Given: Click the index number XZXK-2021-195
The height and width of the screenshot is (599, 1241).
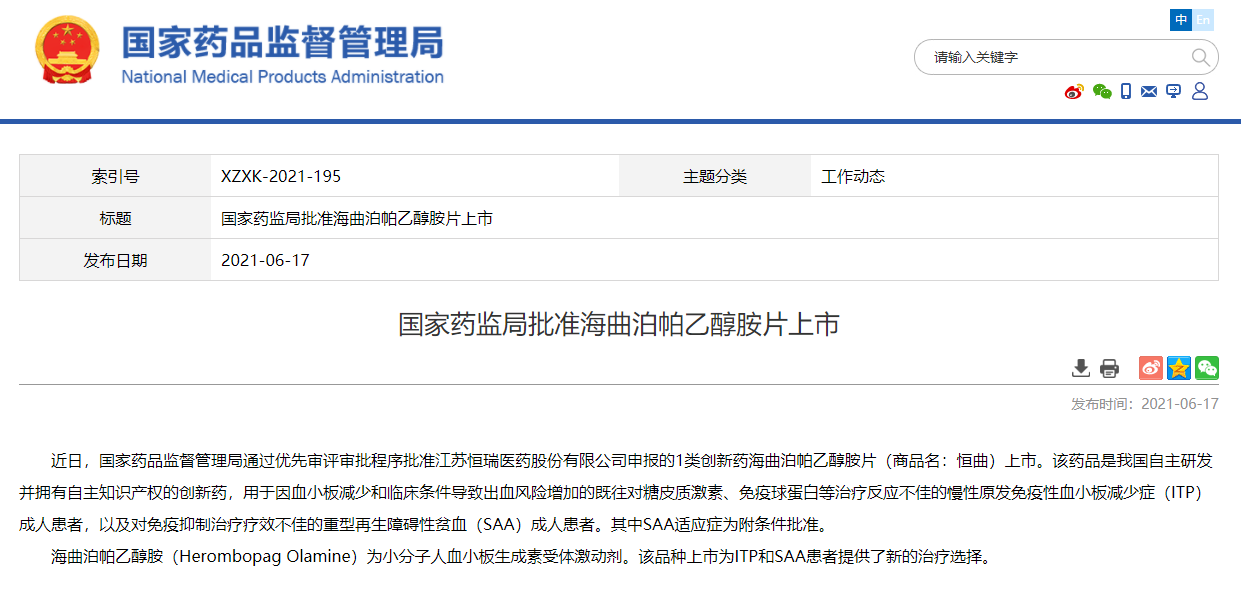Looking at the screenshot, I should tap(281, 176).
